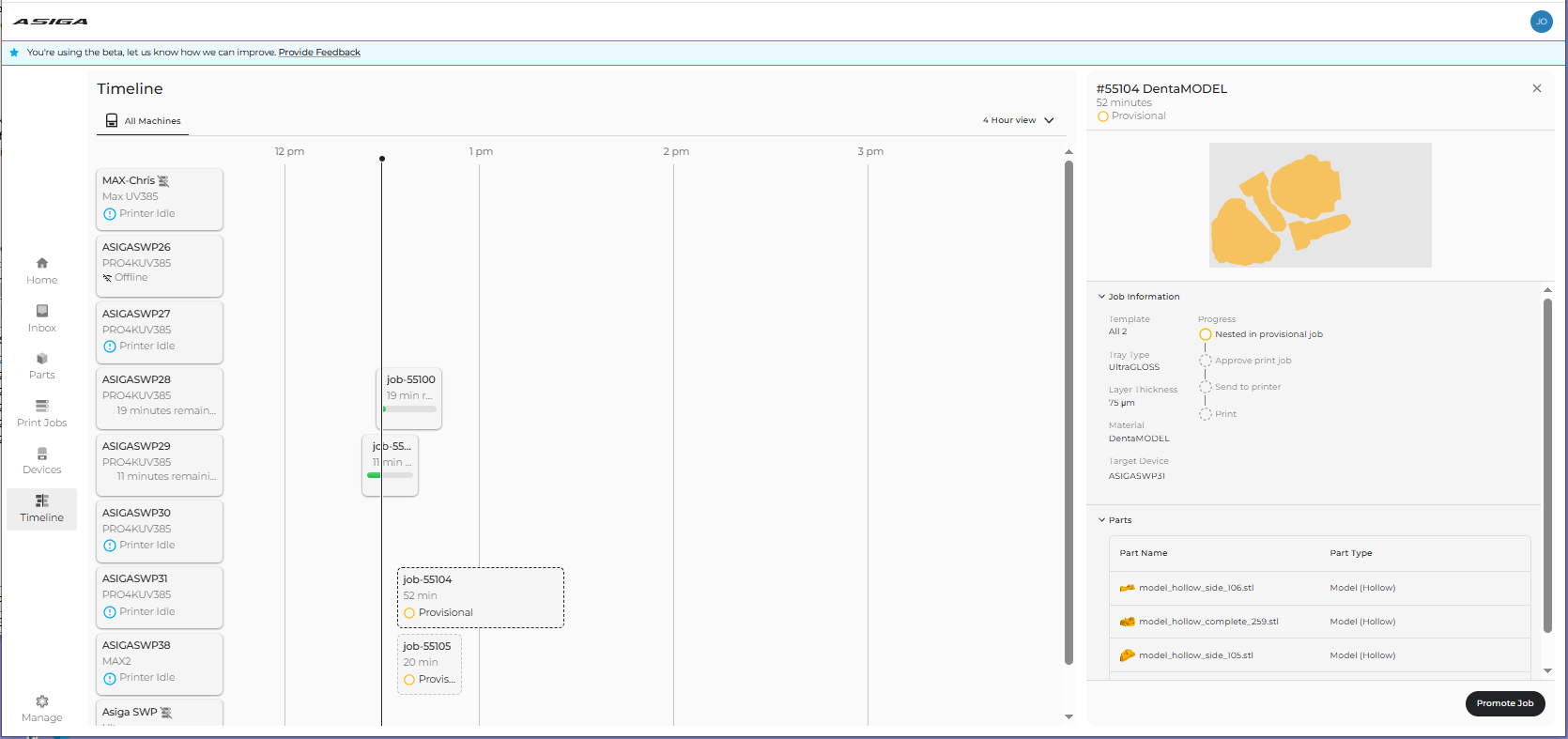Click the timeline scroll-down arrow
The image size is (1568, 739).
(x=1068, y=716)
